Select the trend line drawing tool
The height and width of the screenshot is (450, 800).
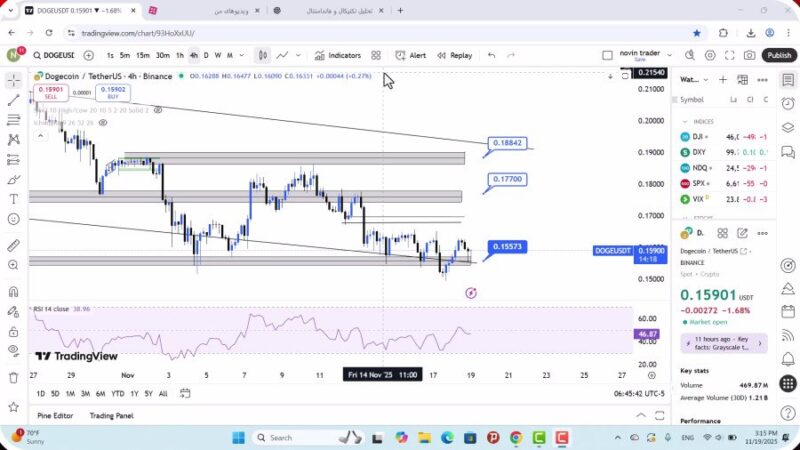click(14, 100)
